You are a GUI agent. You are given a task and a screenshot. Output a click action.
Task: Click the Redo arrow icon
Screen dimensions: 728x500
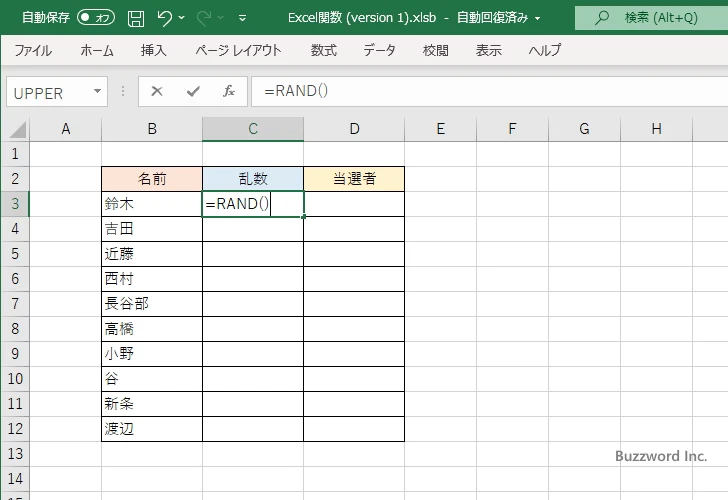[204, 18]
